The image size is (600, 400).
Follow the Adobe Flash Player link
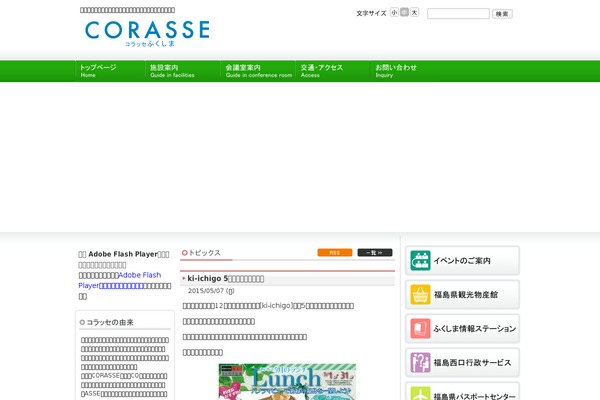click(x=120, y=280)
